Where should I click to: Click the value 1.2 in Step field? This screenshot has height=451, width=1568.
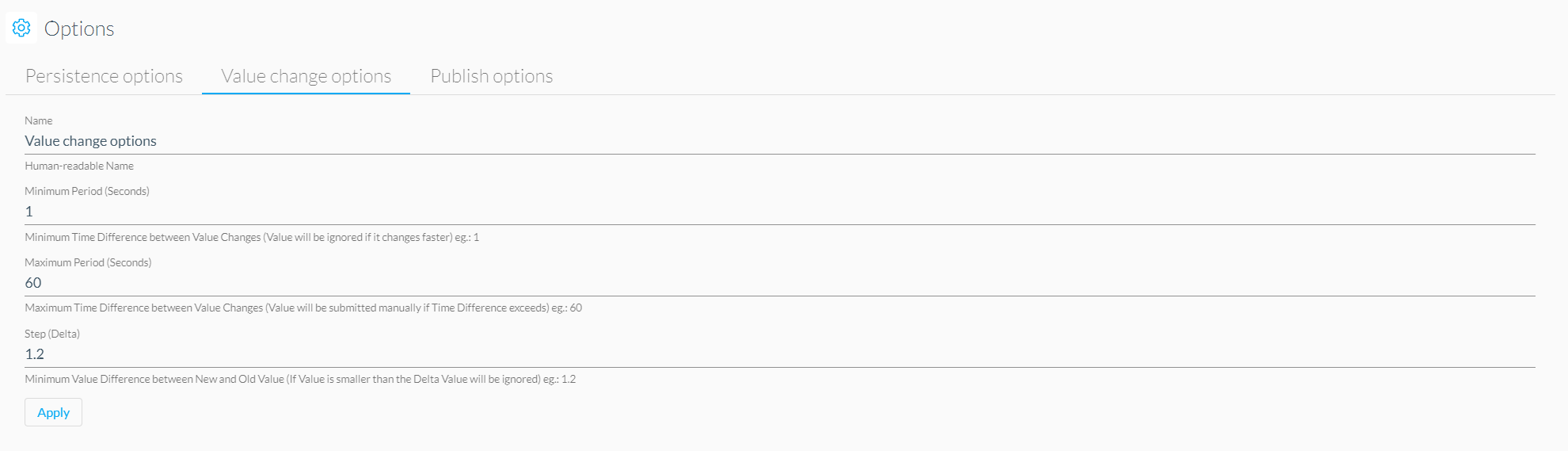click(x=35, y=354)
